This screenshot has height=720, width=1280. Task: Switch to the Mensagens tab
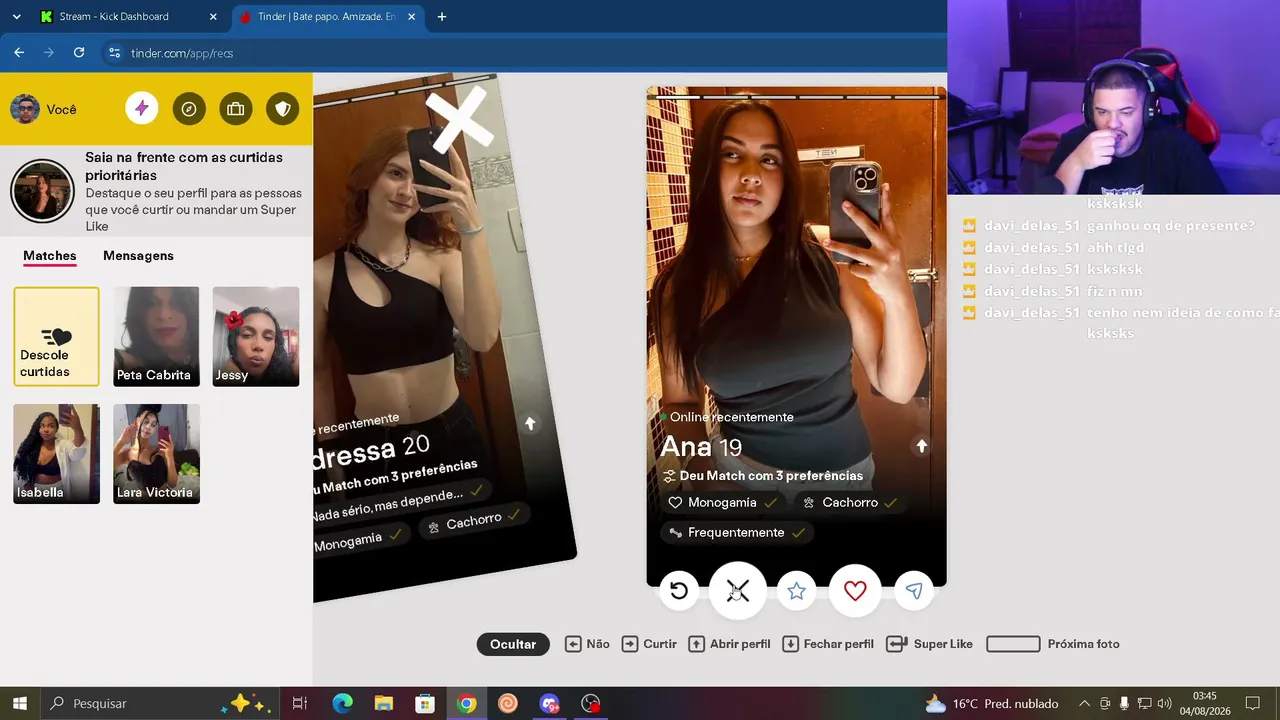pyautogui.click(x=138, y=256)
